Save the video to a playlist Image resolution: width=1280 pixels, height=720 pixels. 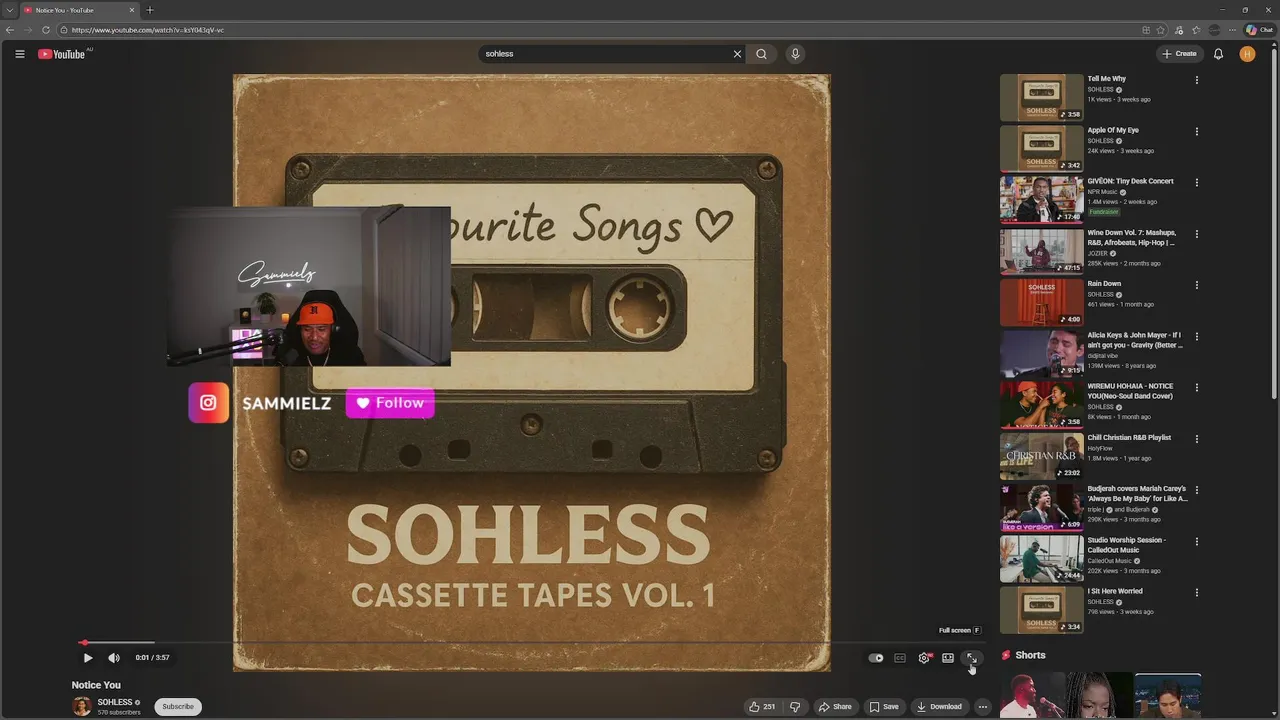[884, 707]
